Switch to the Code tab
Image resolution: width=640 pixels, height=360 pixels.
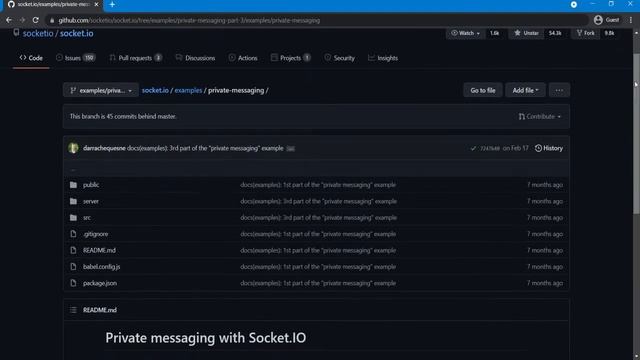(31, 58)
